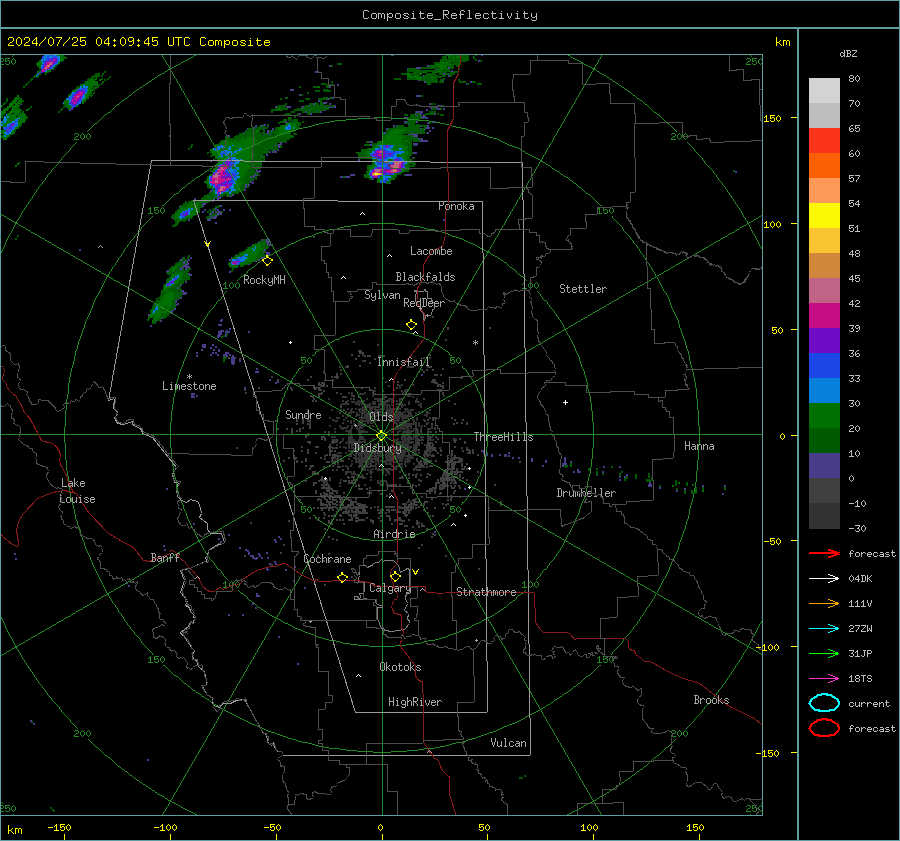Click the RedDeer city label

pos(424,303)
